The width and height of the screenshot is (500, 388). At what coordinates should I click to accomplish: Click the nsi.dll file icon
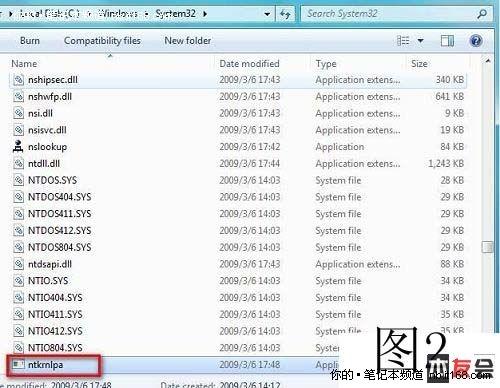click(18, 113)
